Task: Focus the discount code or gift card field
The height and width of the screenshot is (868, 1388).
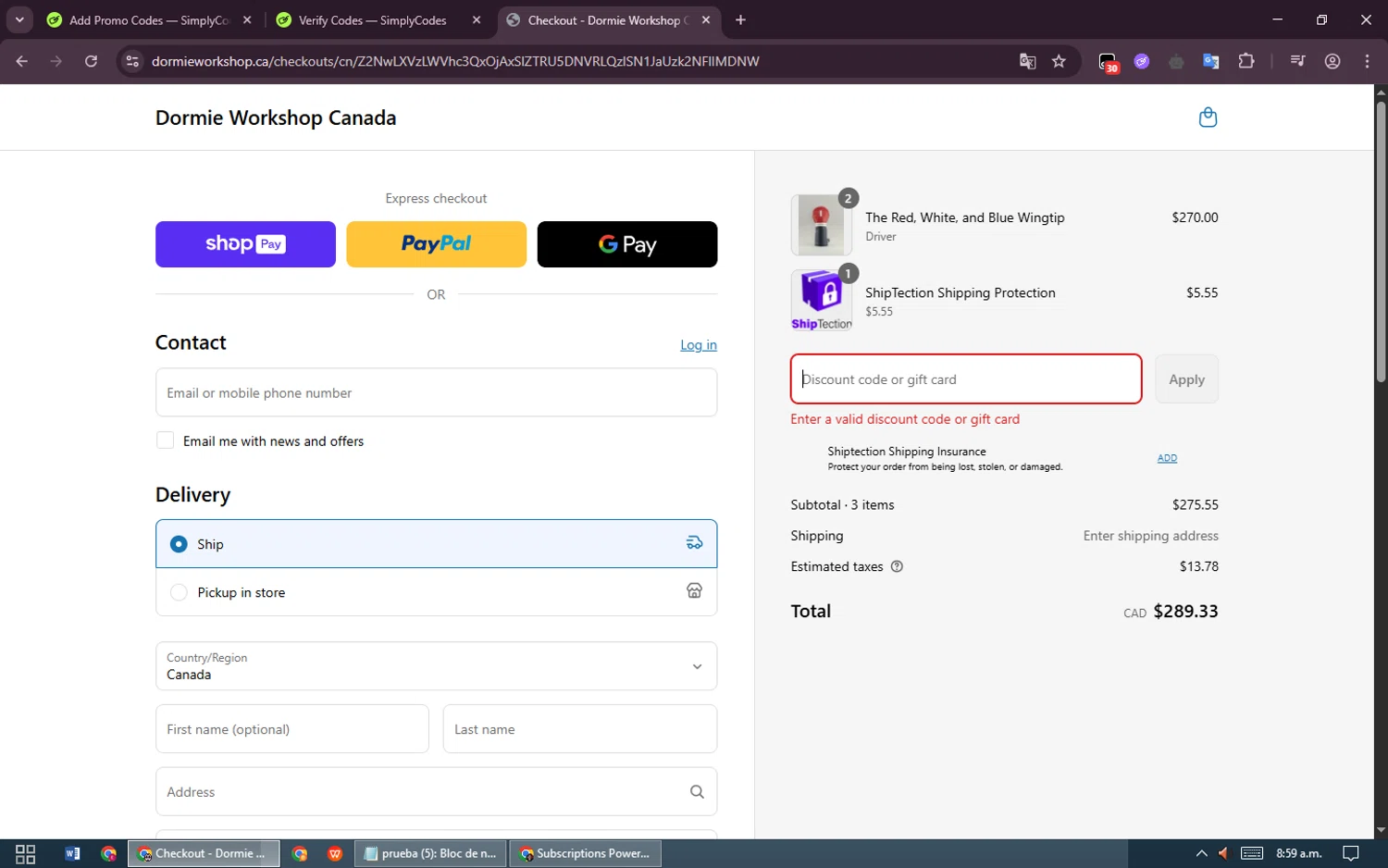Action: click(966, 379)
